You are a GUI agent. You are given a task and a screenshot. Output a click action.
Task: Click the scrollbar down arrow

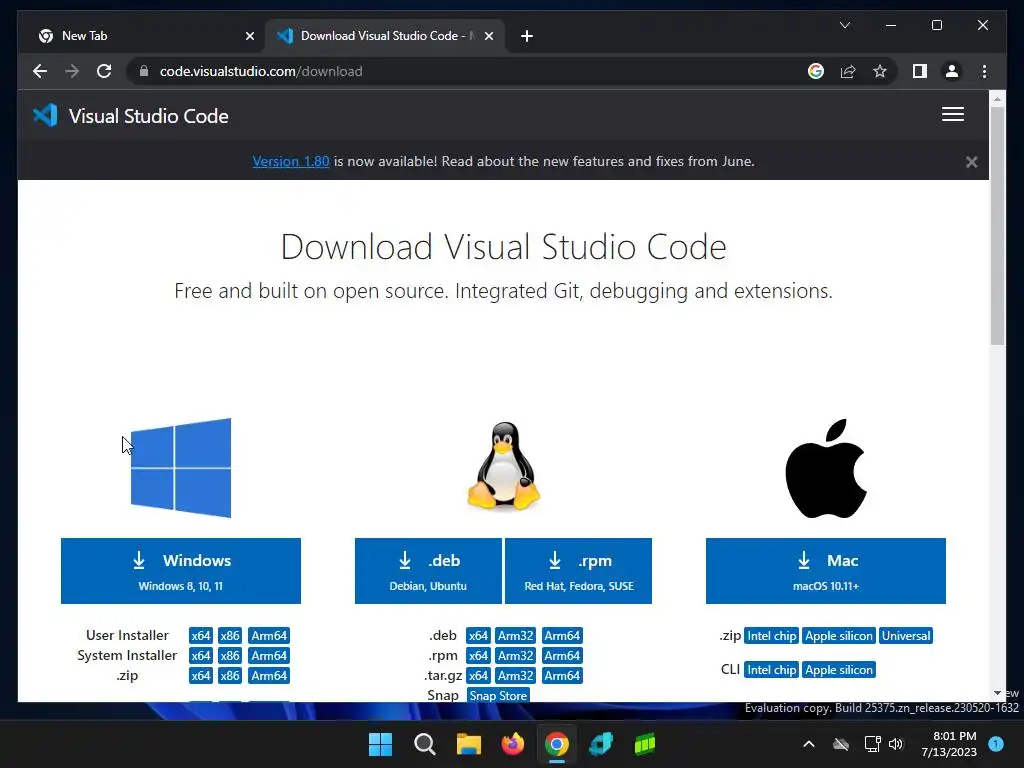(997, 693)
